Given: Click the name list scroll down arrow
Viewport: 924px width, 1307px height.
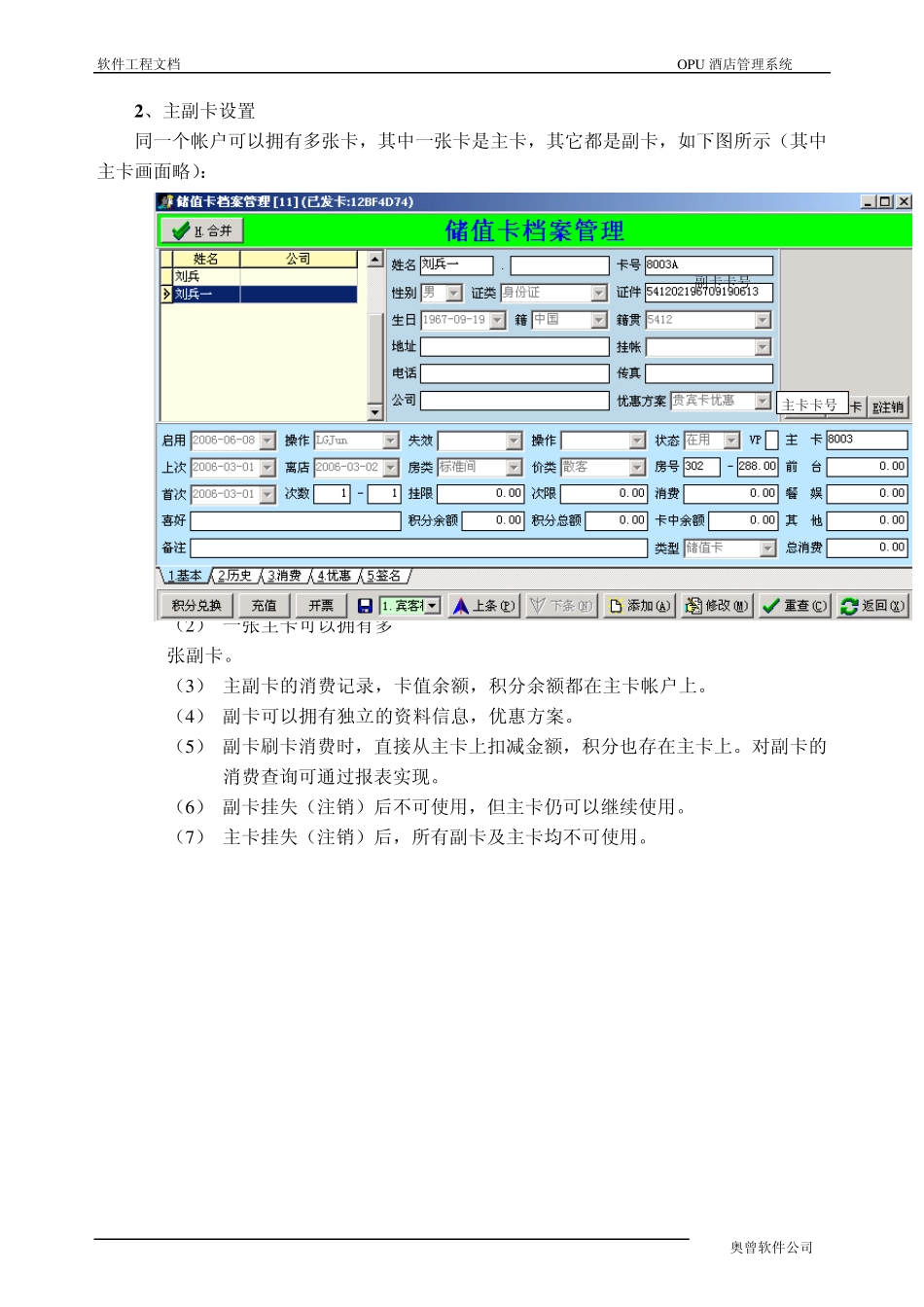Looking at the screenshot, I should point(375,412).
